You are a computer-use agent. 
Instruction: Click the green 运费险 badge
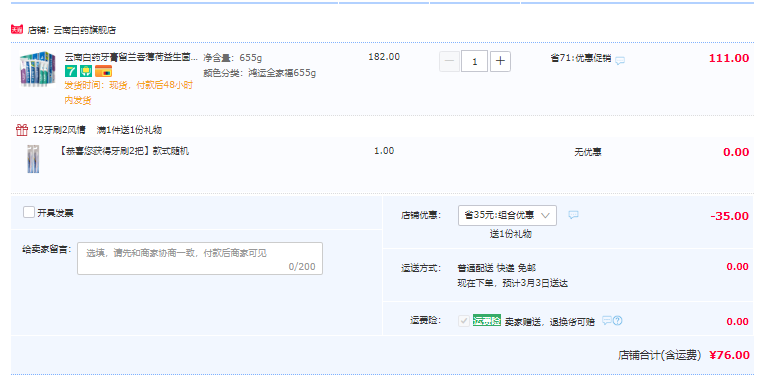(487, 321)
